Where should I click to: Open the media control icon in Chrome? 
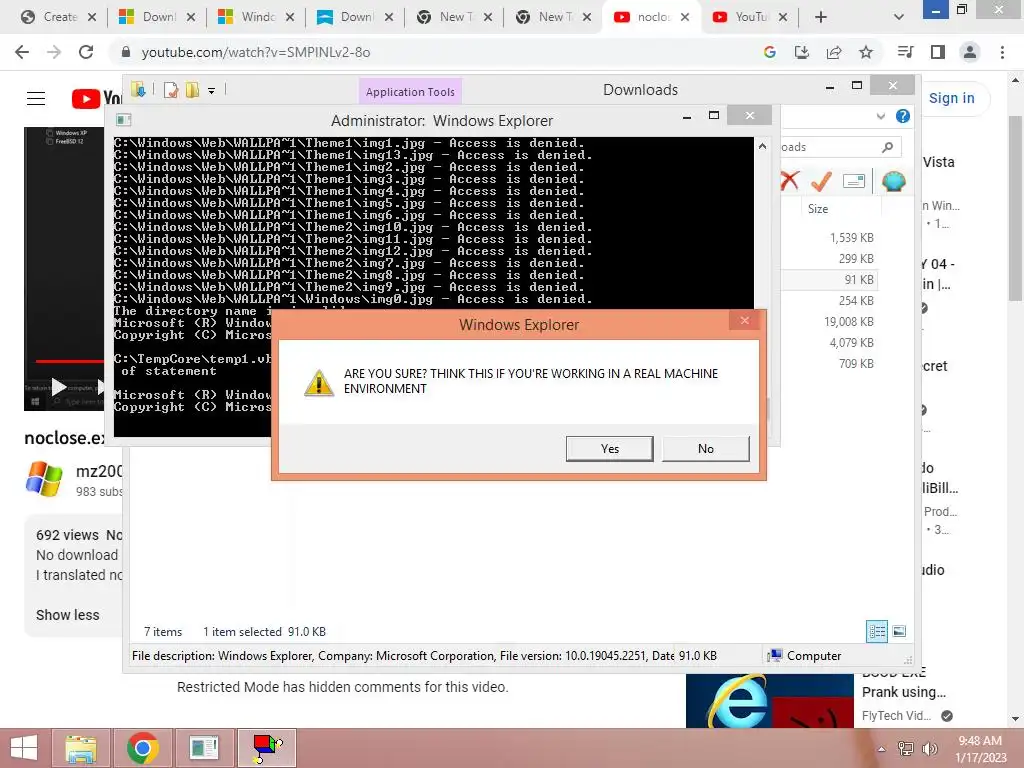[905, 52]
